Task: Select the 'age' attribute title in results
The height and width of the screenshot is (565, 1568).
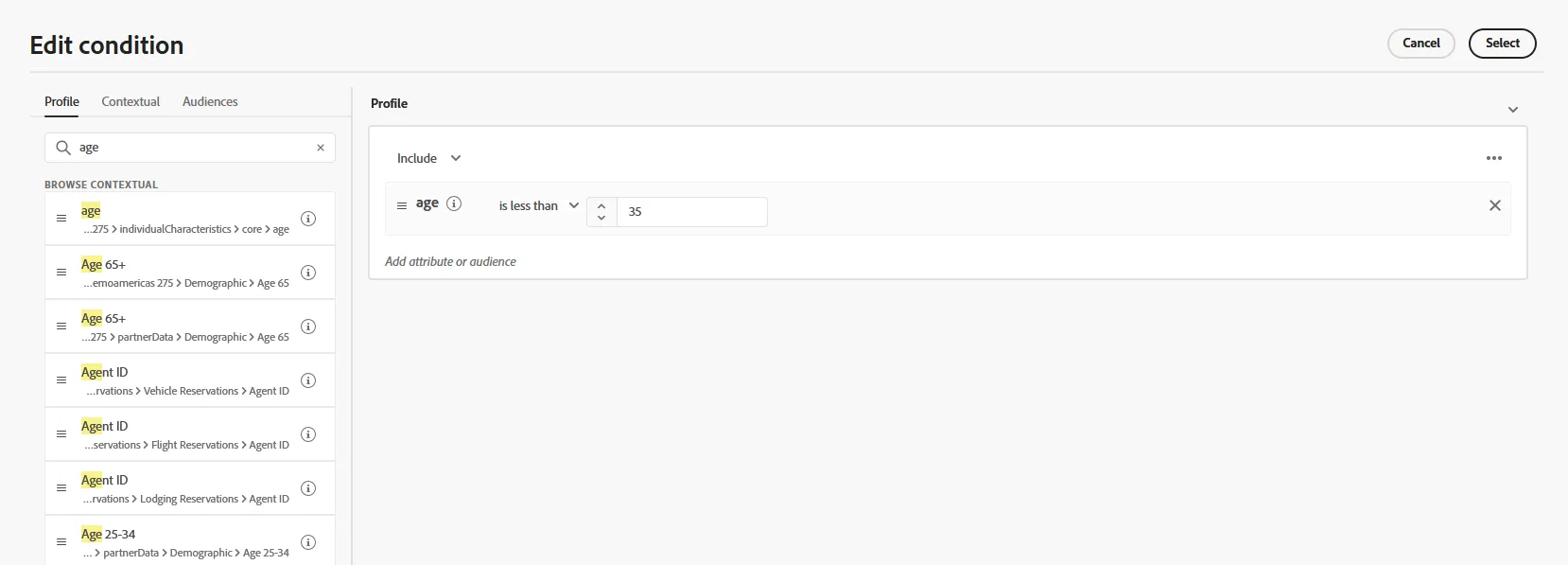Action: pyautogui.click(x=91, y=211)
